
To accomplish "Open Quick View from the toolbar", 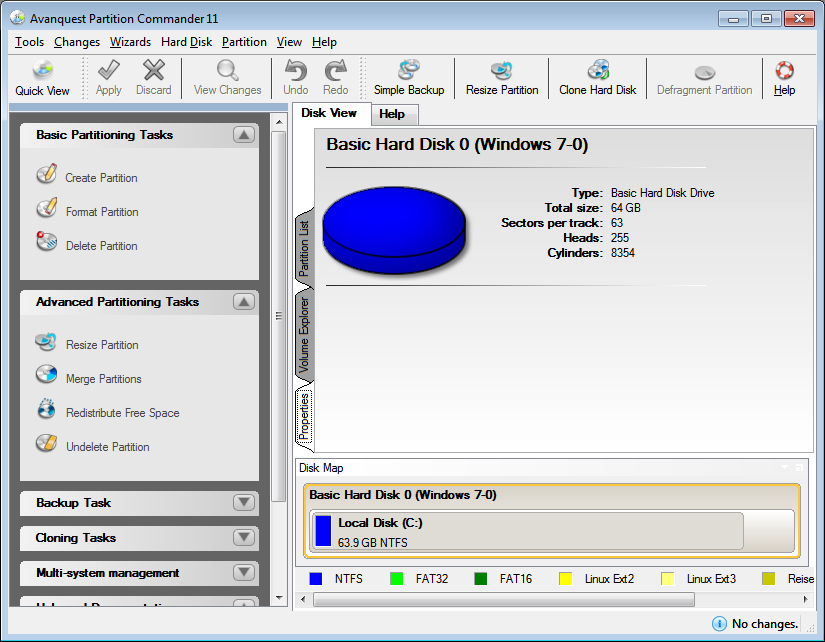I will point(42,78).
